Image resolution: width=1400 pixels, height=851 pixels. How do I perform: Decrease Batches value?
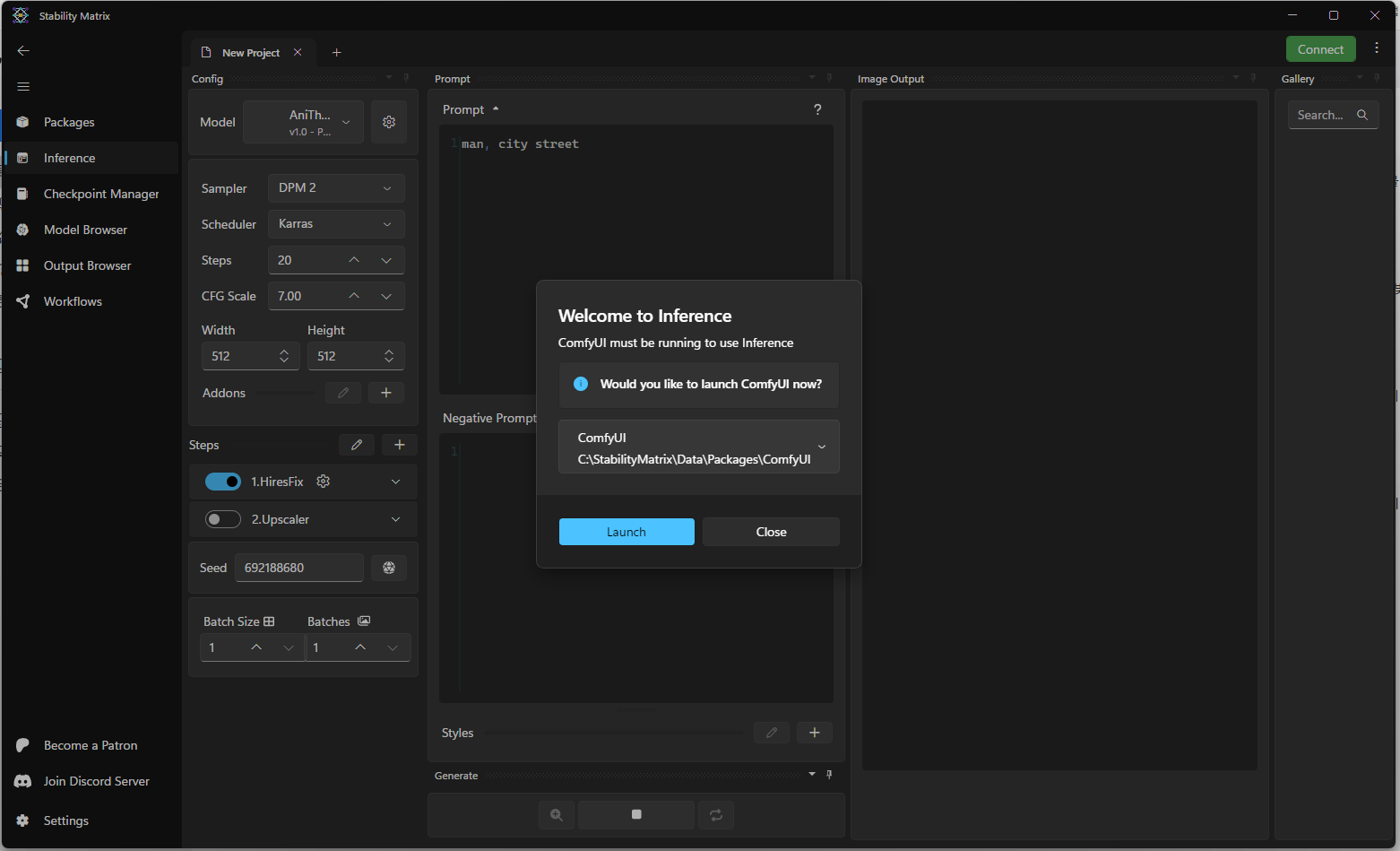(x=393, y=647)
